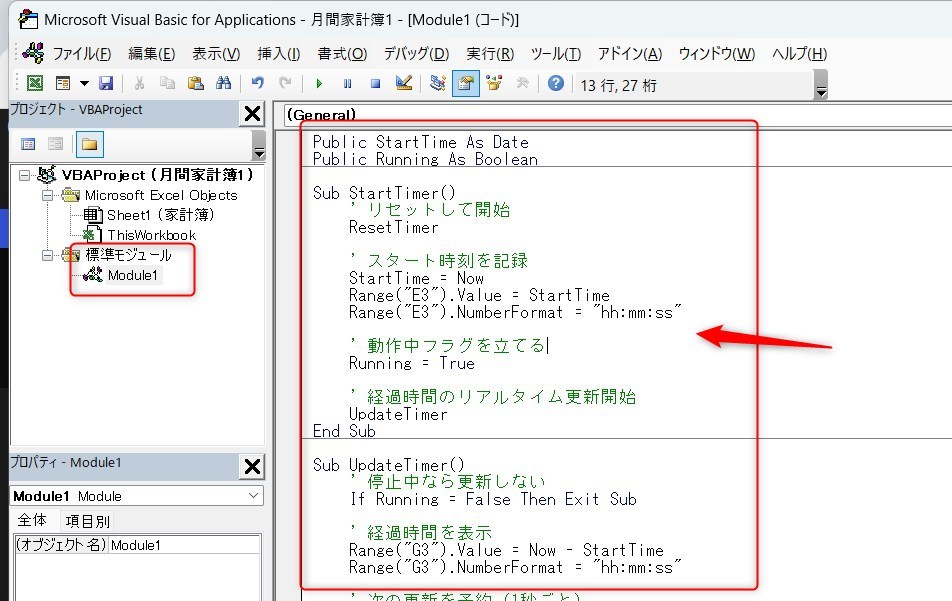The height and width of the screenshot is (601, 952).
Task: Open the デバッグ(D) menu
Action: pos(416,54)
